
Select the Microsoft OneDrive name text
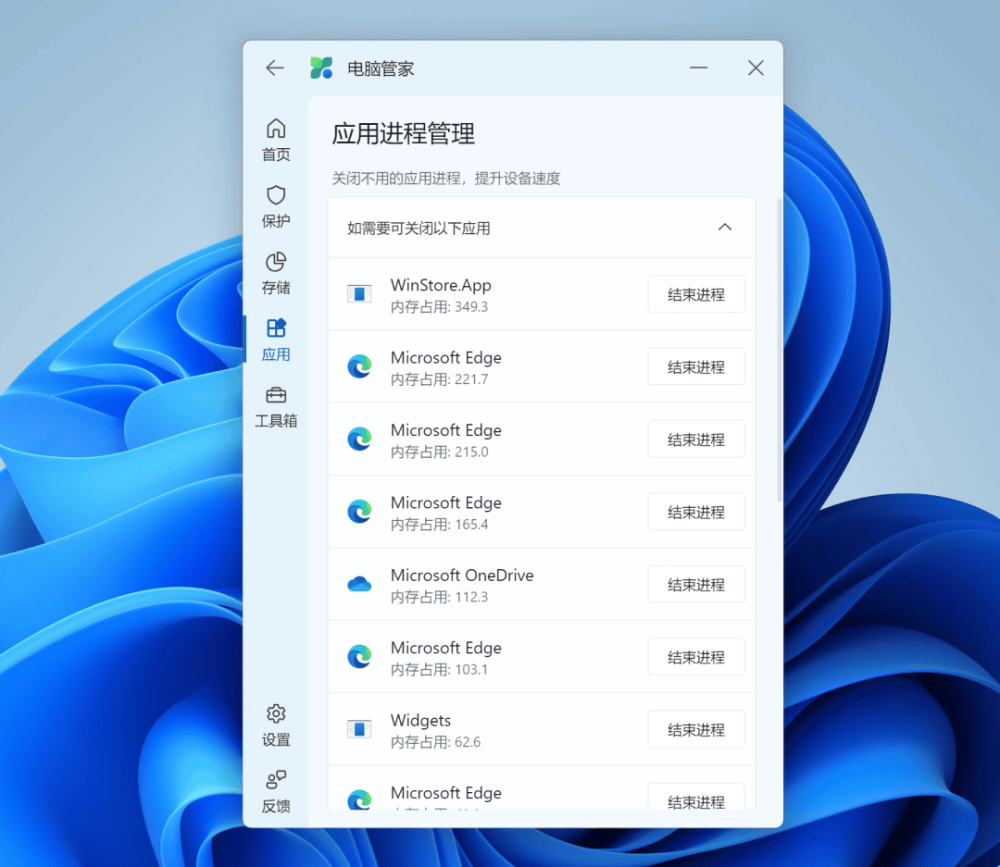(462, 575)
